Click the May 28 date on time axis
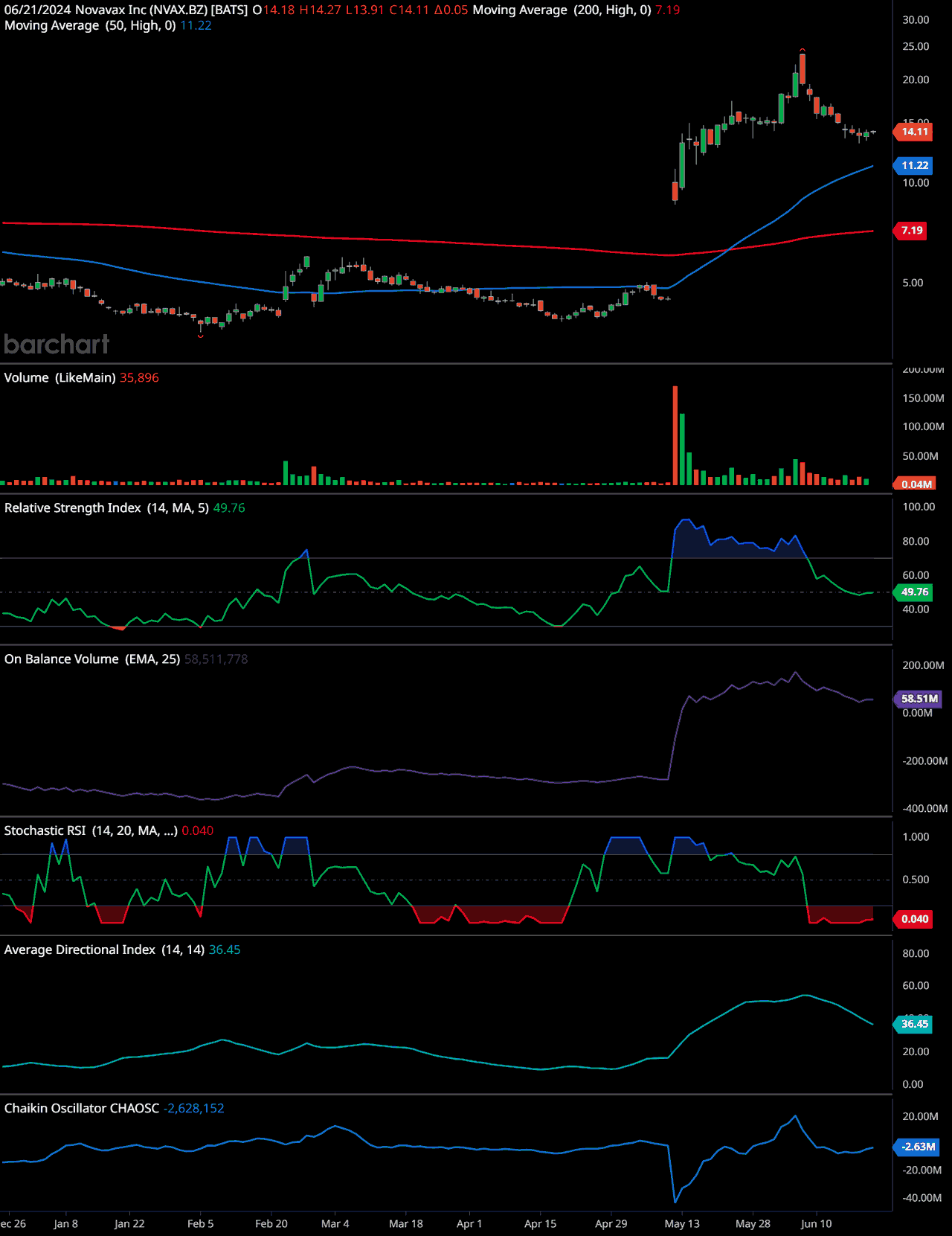This screenshot has height=1236, width=952. [x=753, y=1223]
